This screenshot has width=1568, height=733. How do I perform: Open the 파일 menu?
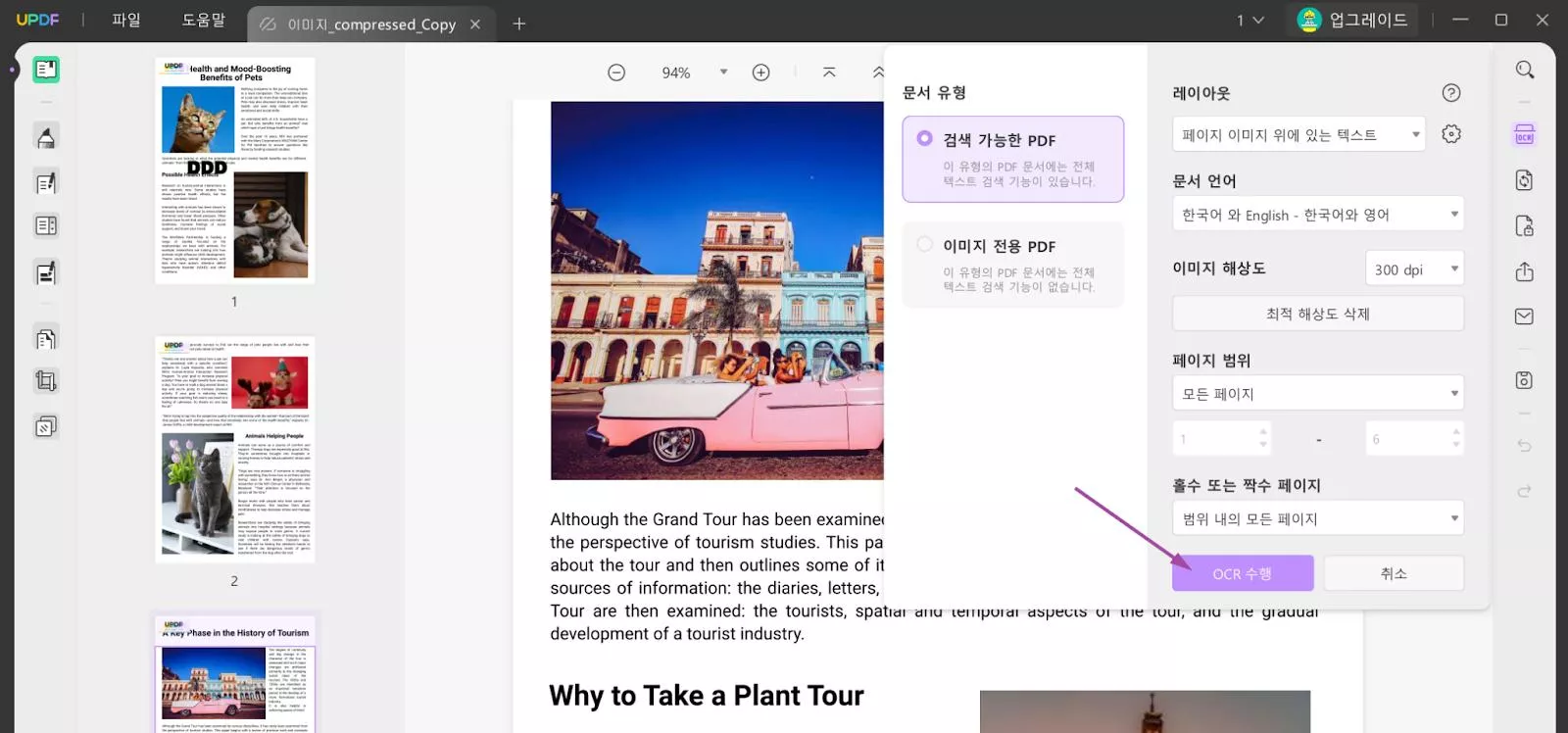[x=126, y=21]
